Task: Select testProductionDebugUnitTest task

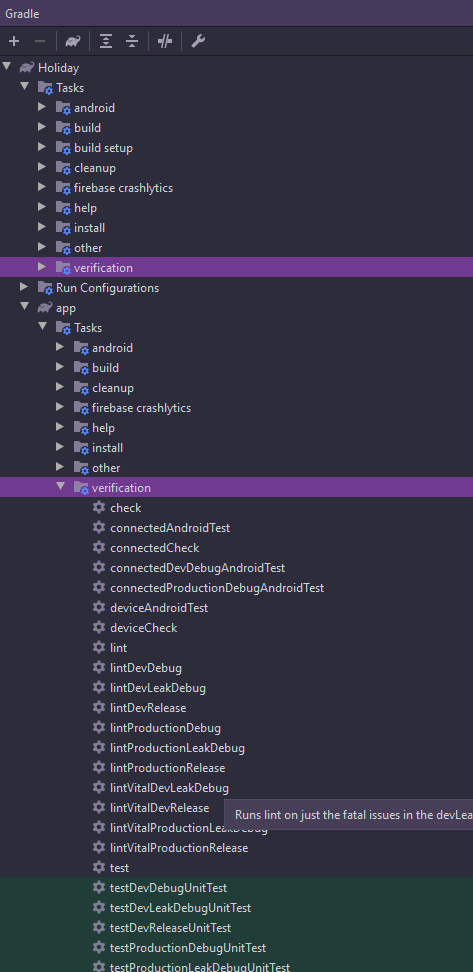Action: point(188,948)
